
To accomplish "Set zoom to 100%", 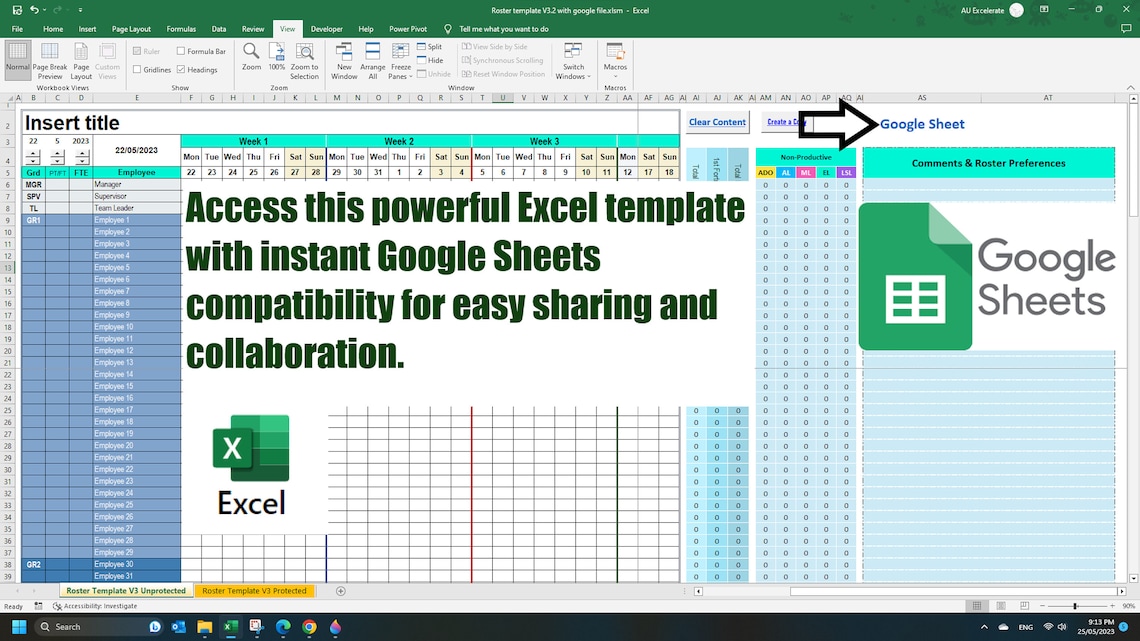I will (277, 58).
